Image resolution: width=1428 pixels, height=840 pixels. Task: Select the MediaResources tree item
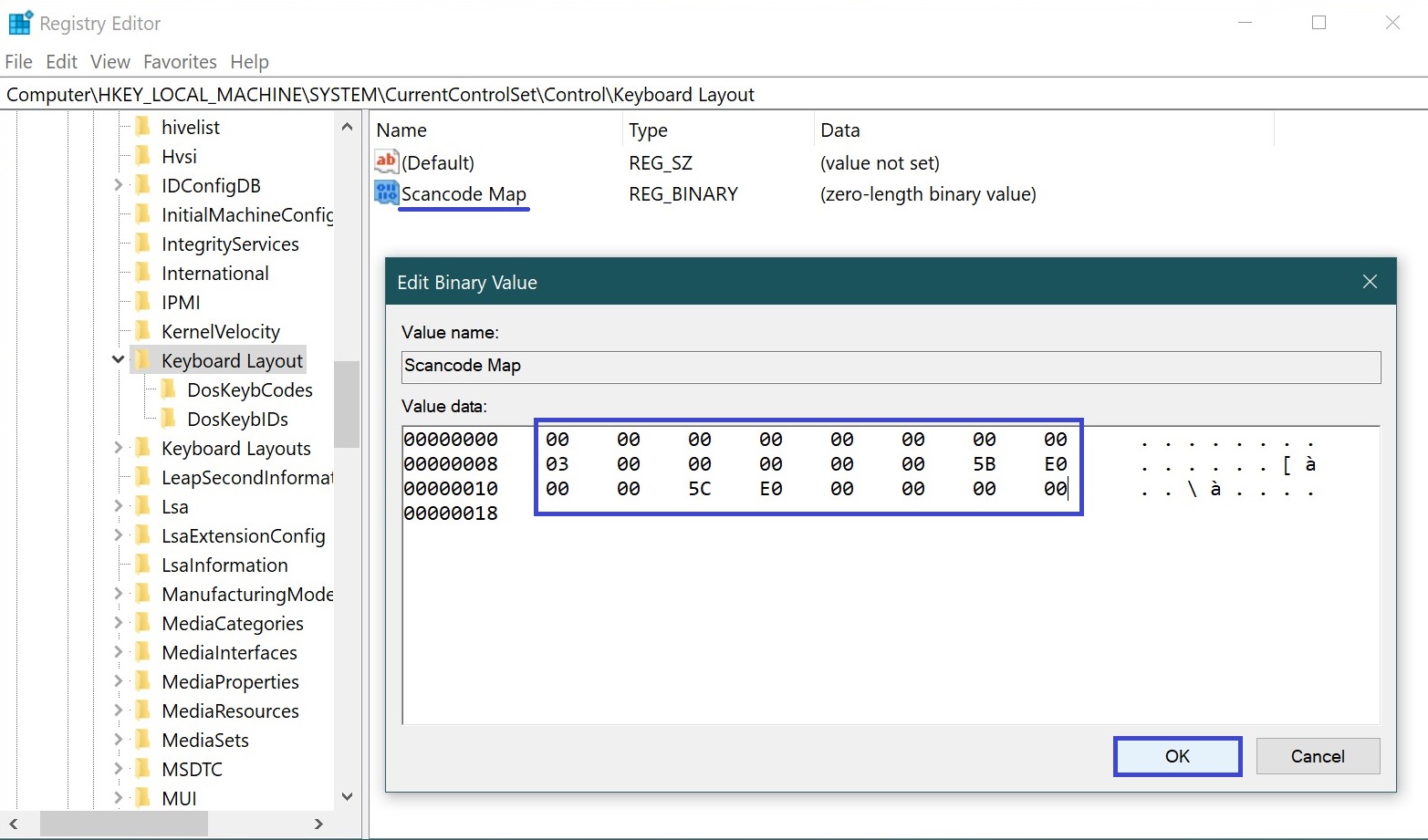230,710
